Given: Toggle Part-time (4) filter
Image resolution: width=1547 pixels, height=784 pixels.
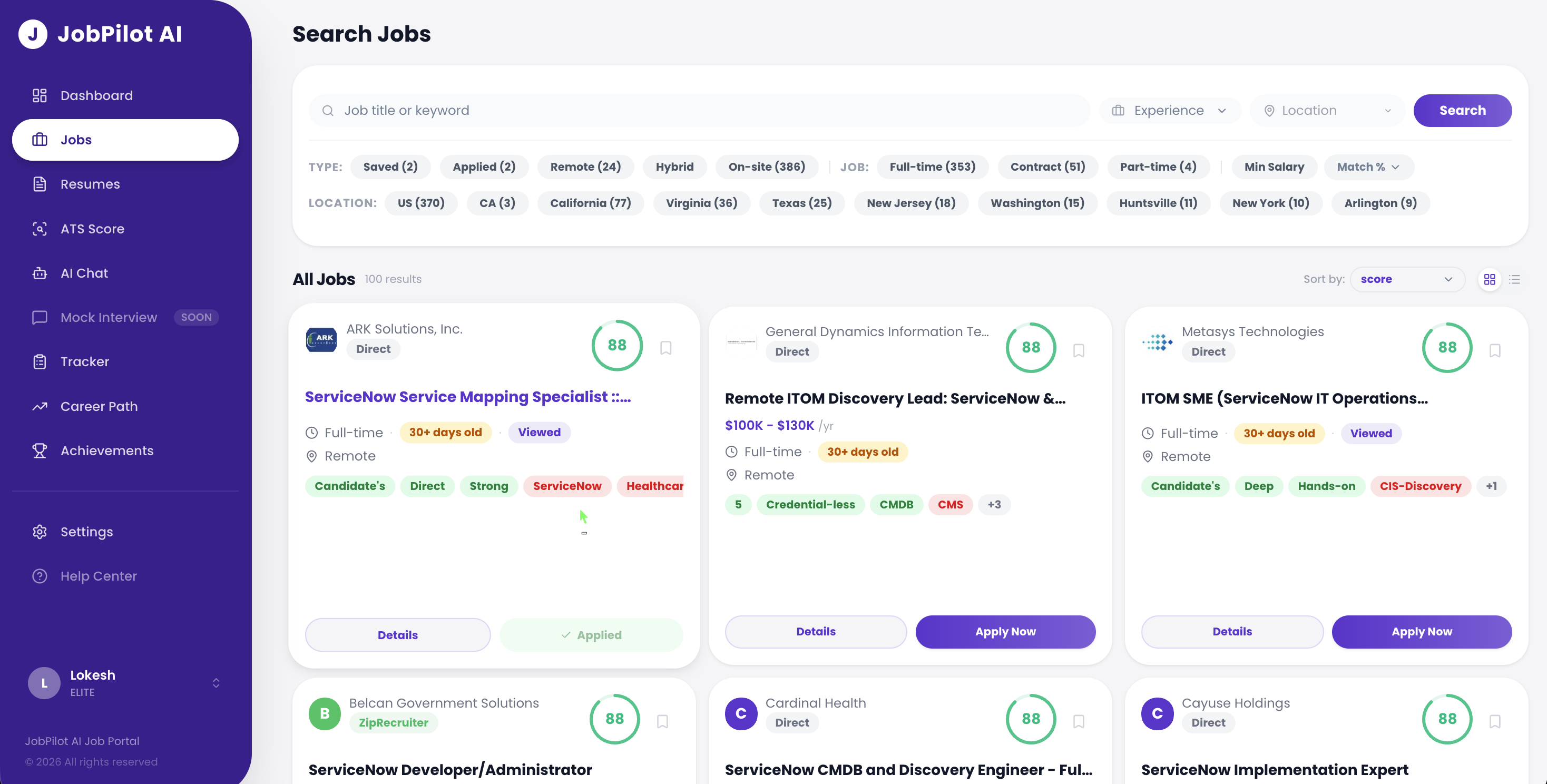Looking at the screenshot, I should tap(1158, 167).
